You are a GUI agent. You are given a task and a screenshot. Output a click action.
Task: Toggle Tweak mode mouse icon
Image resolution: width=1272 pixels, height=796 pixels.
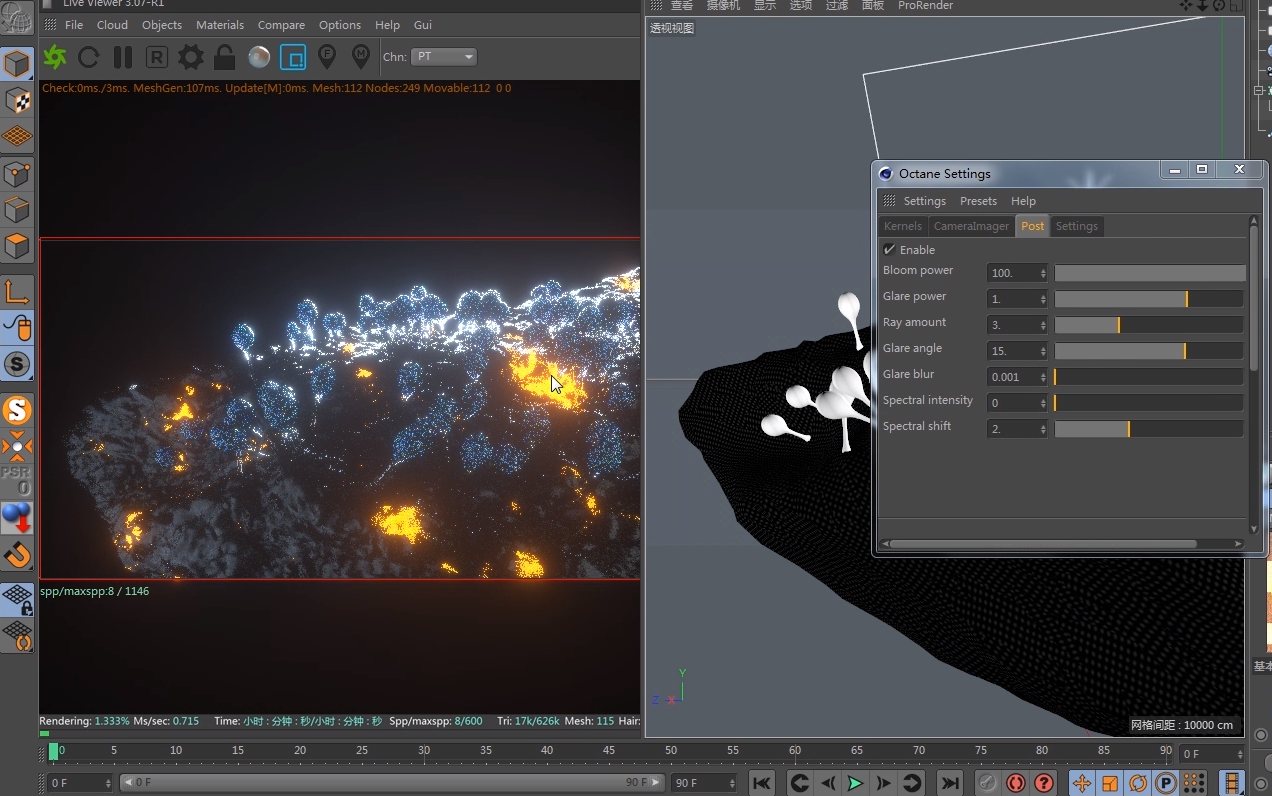pos(18,327)
